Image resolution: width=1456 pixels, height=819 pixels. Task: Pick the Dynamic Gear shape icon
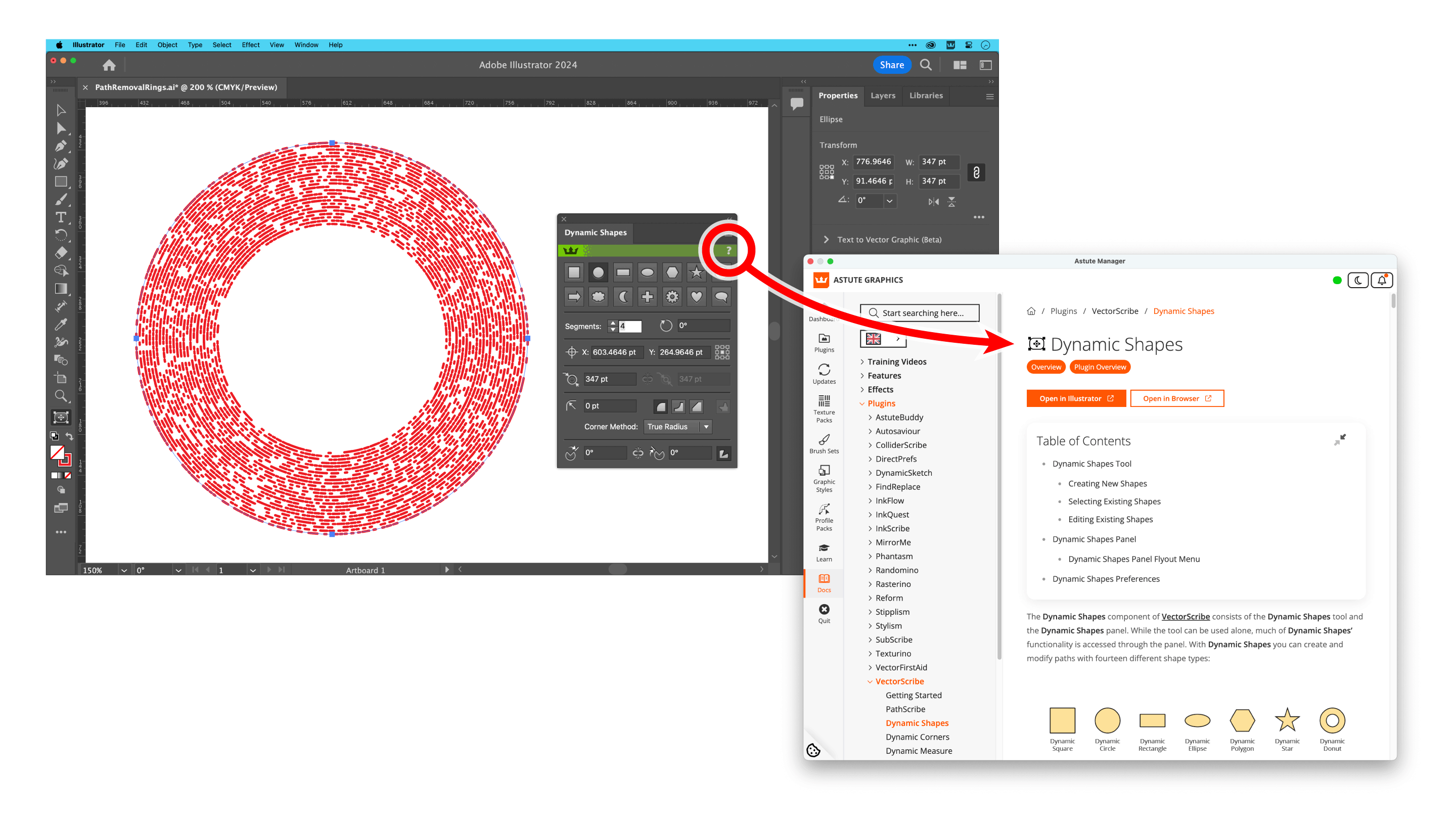point(672,297)
